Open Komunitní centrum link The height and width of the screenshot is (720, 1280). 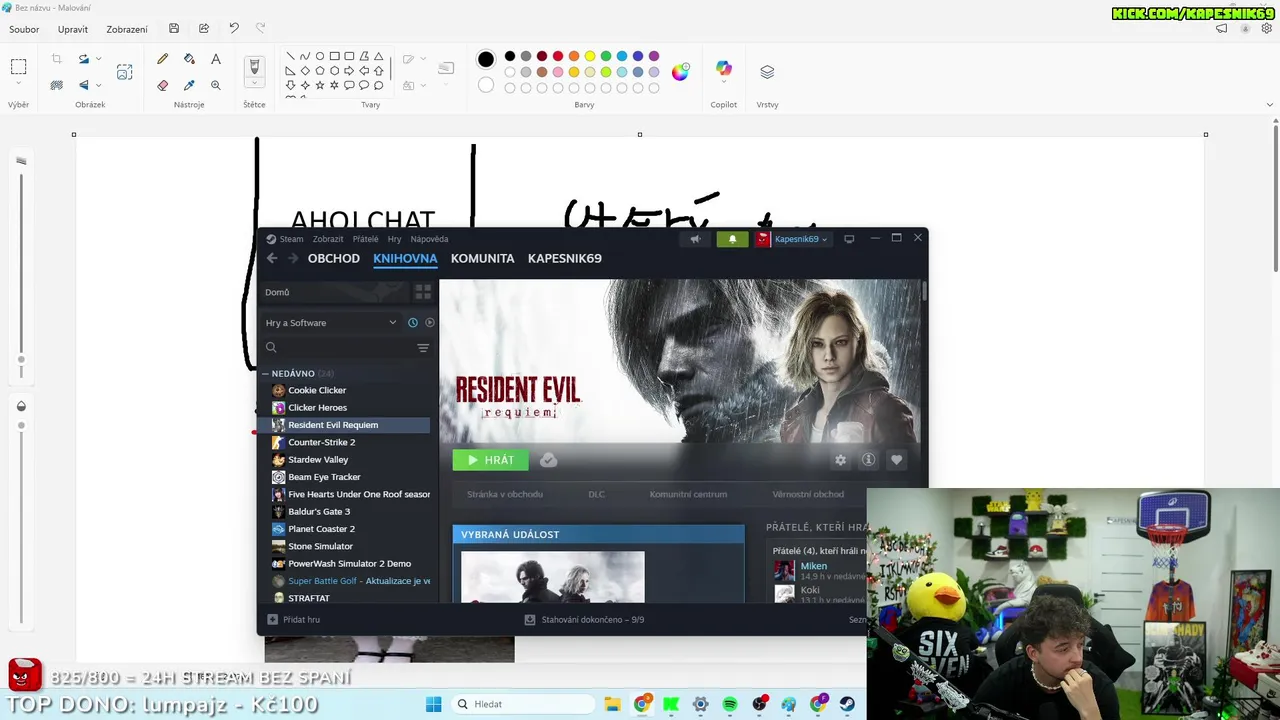(x=688, y=494)
